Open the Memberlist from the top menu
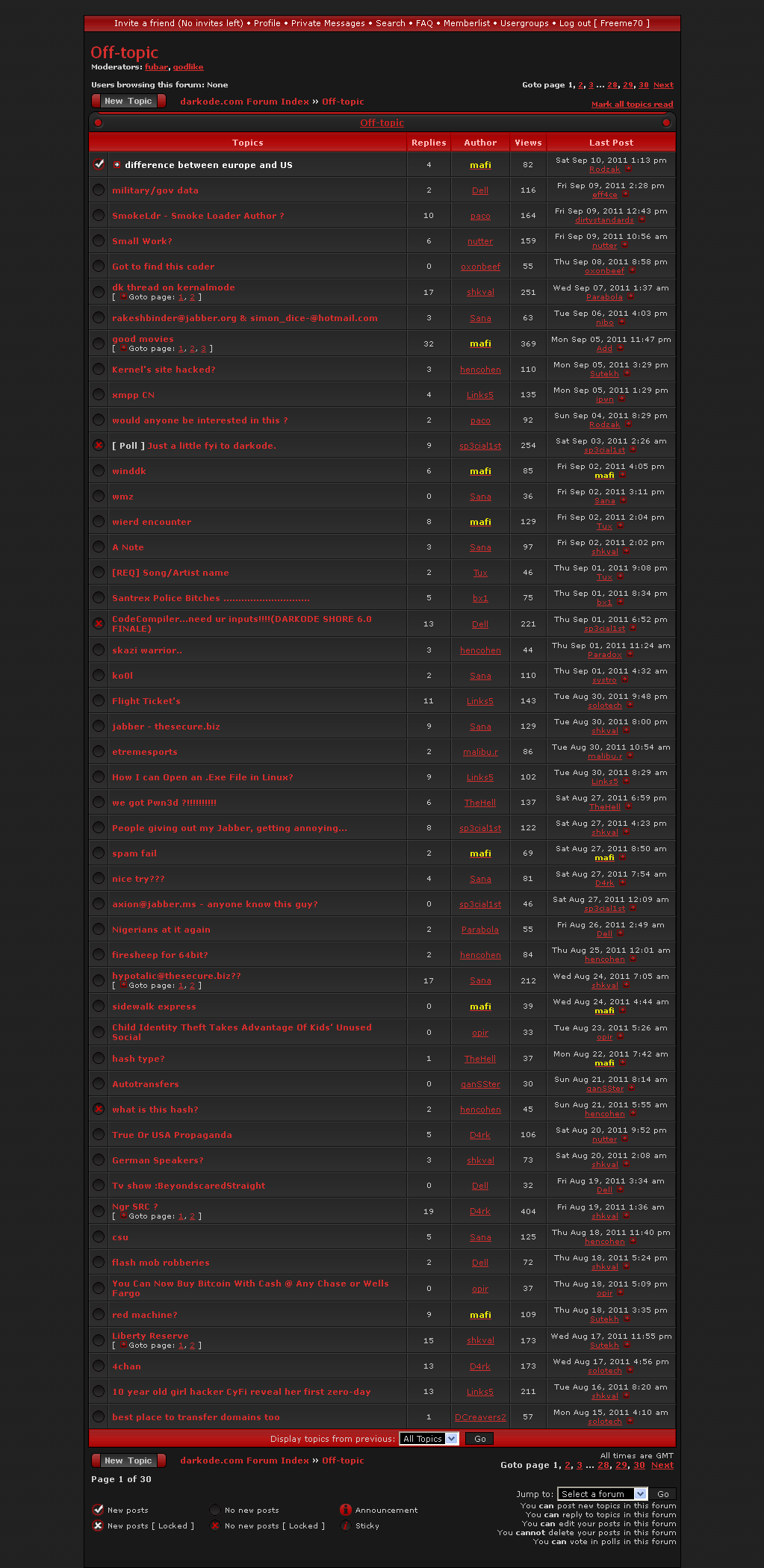The image size is (764, 1568). pyautogui.click(x=467, y=23)
